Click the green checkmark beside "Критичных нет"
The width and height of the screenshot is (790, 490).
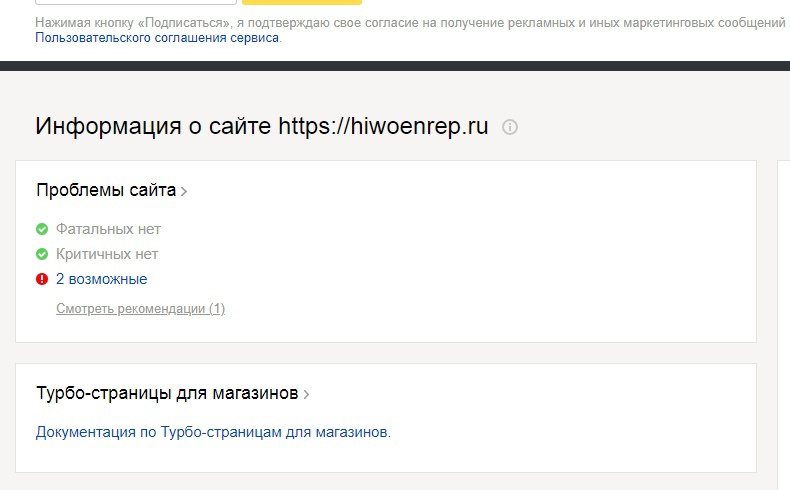pyautogui.click(x=42, y=254)
